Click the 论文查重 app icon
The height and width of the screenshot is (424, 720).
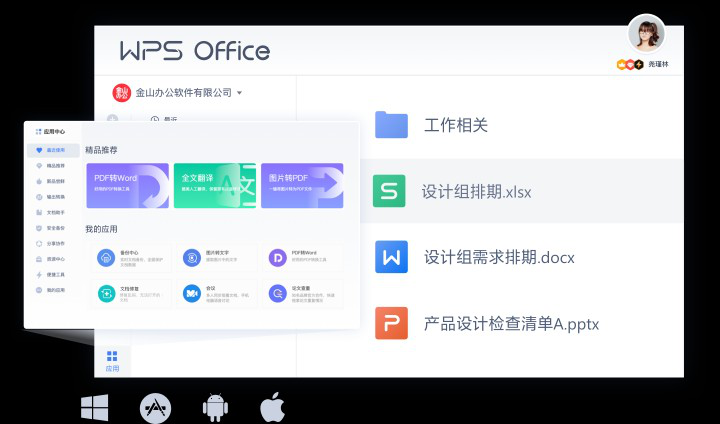[278, 293]
